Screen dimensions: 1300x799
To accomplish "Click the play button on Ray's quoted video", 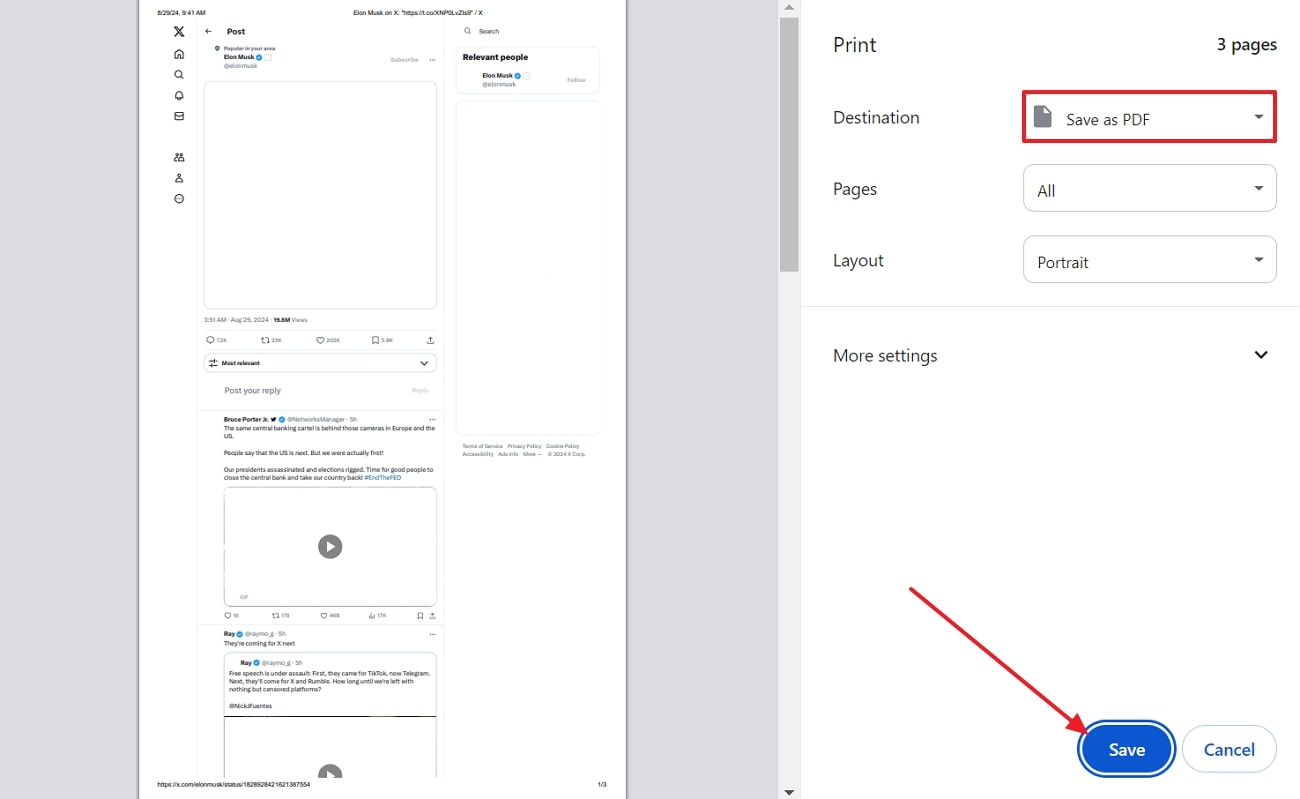I will point(330,773).
